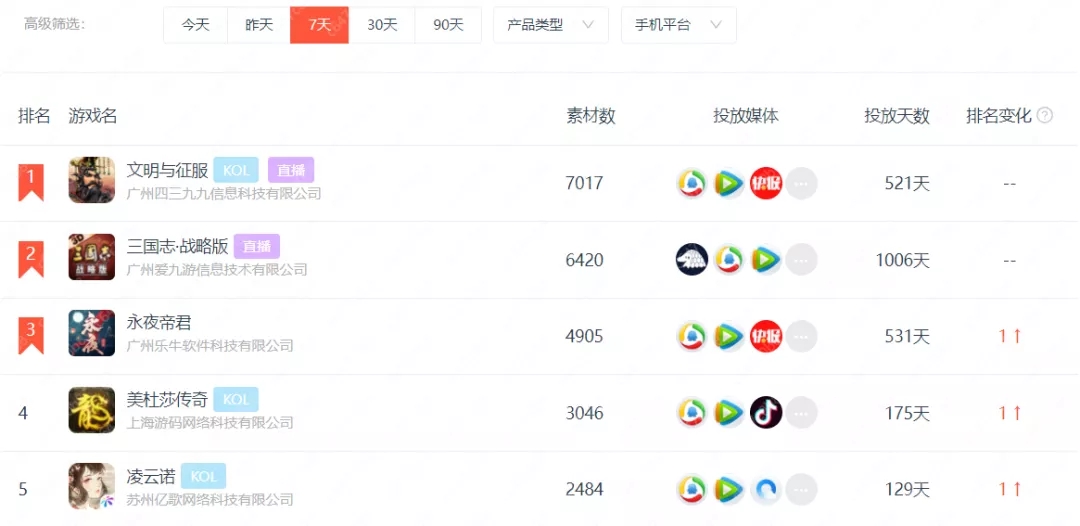The image size is (1080, 526).
Task: Expand more media icon in 凌云诺 row
Action: pyautogui.click(x=802, y=490)
